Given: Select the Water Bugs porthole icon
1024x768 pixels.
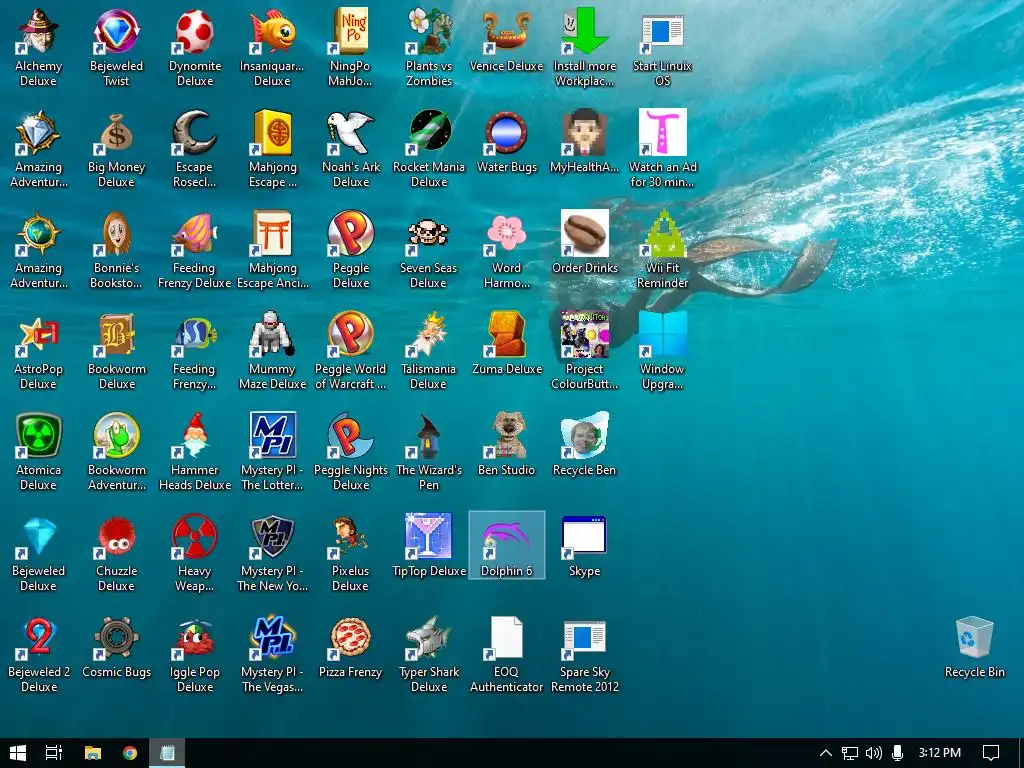Looking at the screenshot, I should (x=506, y=133).
